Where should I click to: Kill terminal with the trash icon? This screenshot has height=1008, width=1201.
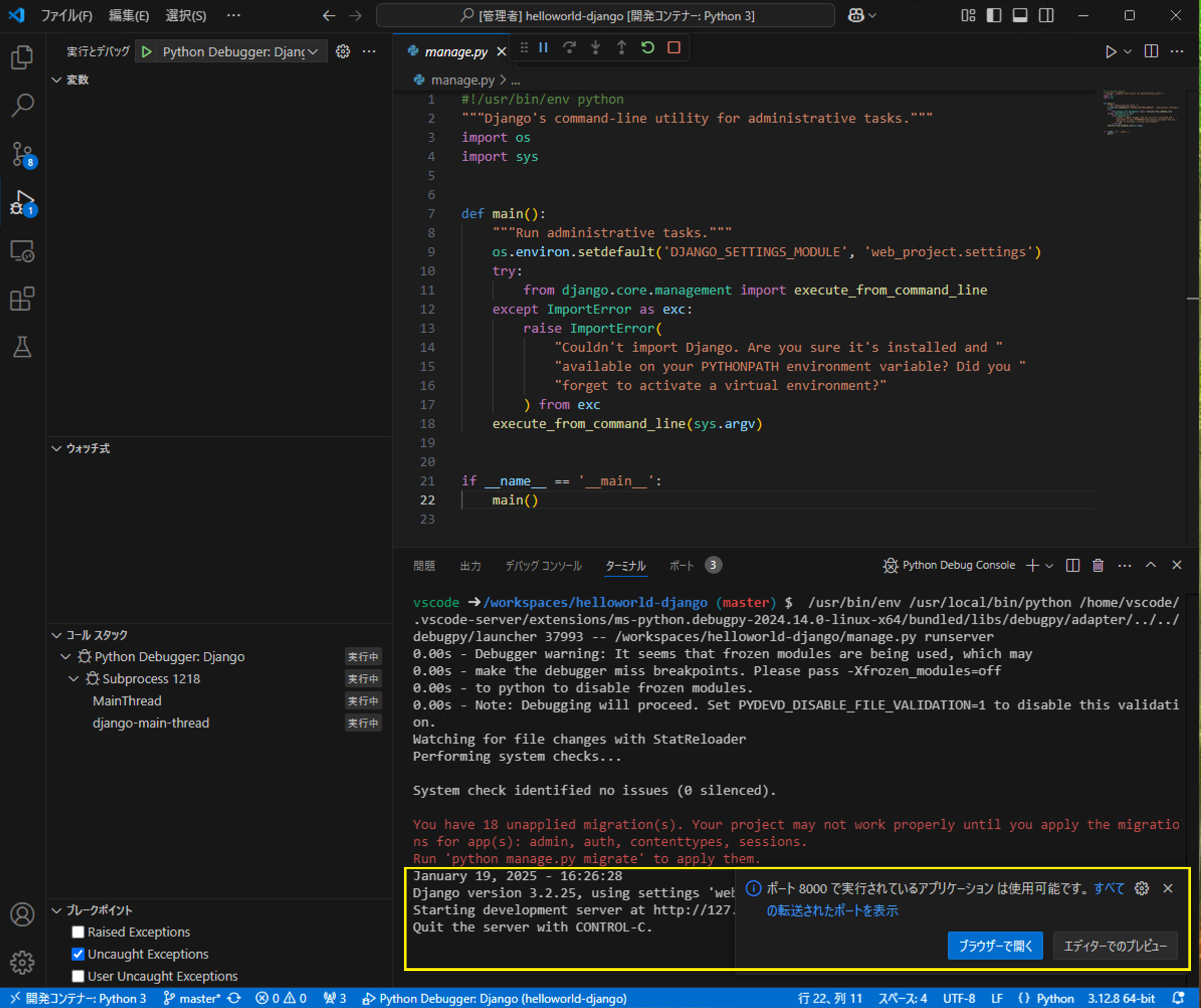click(1097, 565)
